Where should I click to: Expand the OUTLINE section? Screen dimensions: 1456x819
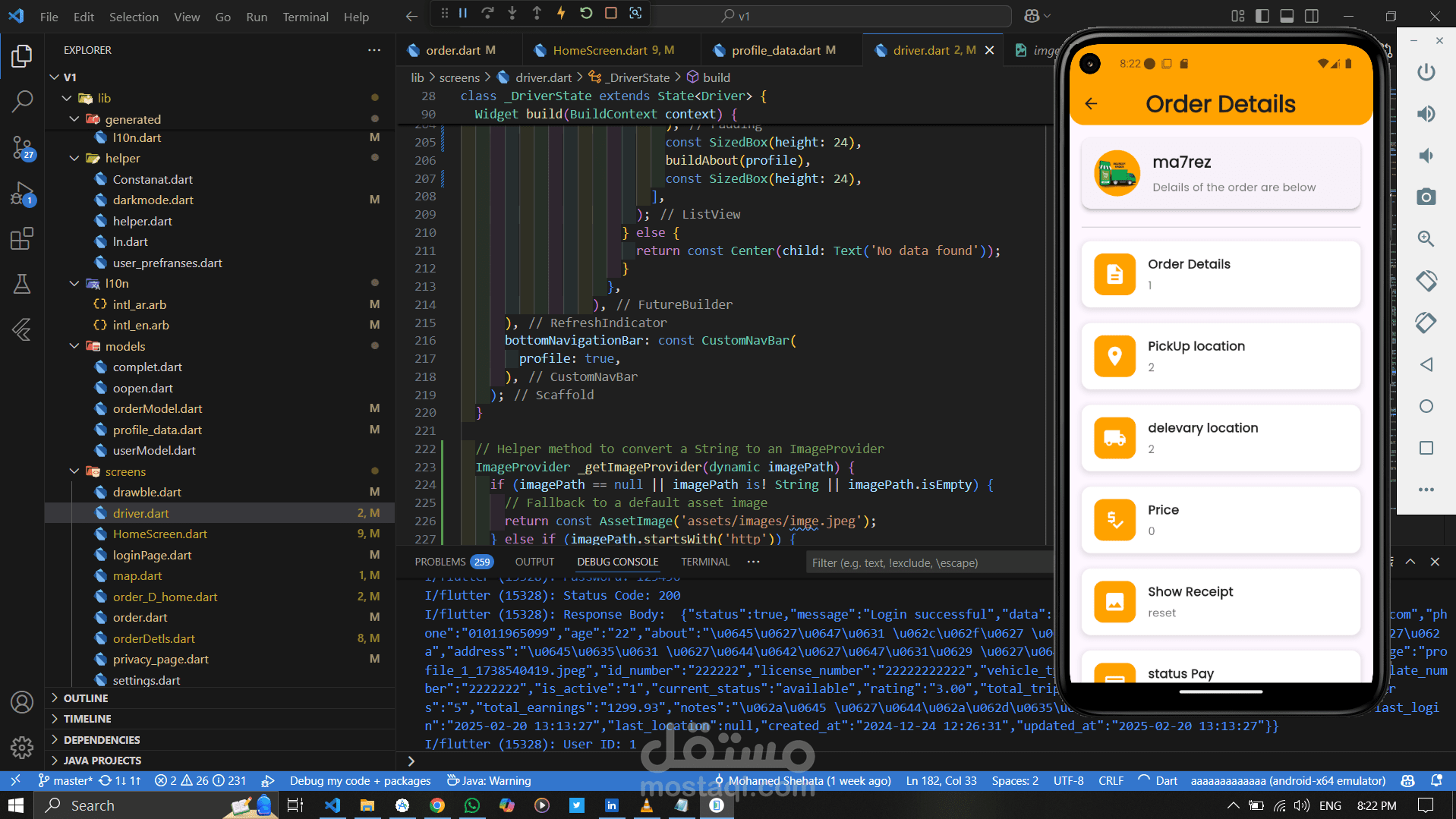point(85,698)
